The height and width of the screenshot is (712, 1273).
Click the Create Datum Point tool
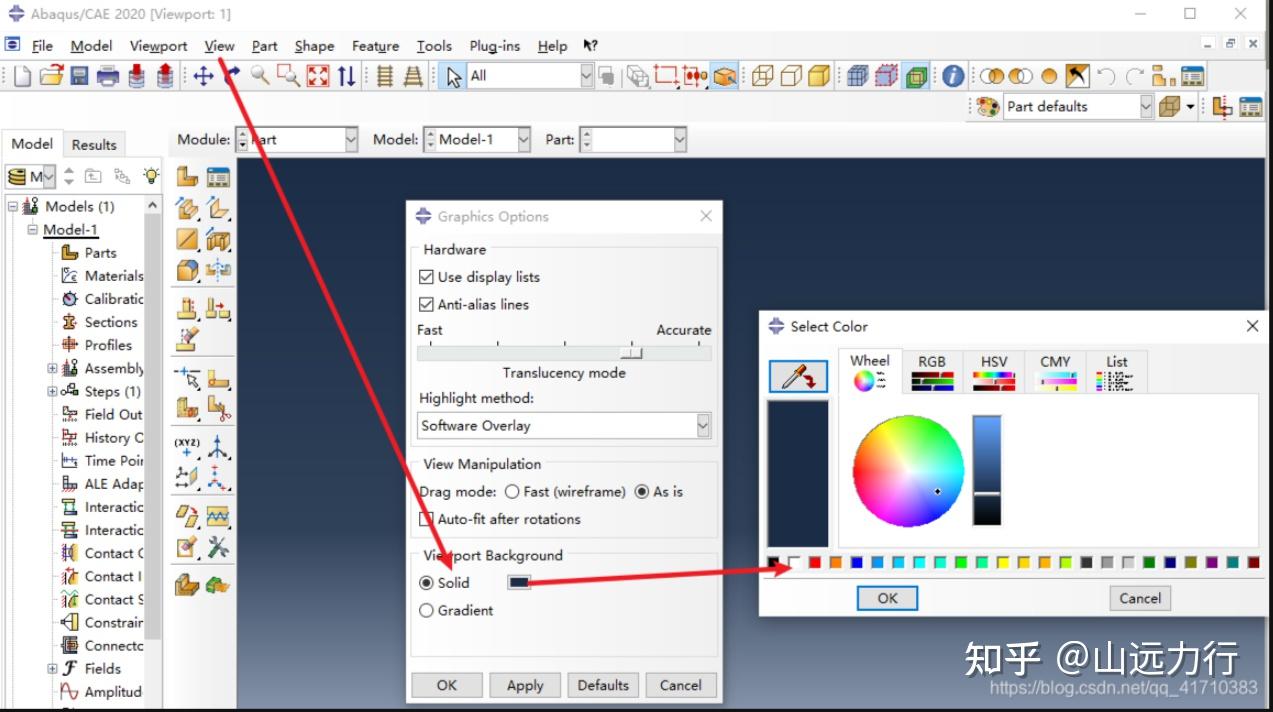(187, 446)
